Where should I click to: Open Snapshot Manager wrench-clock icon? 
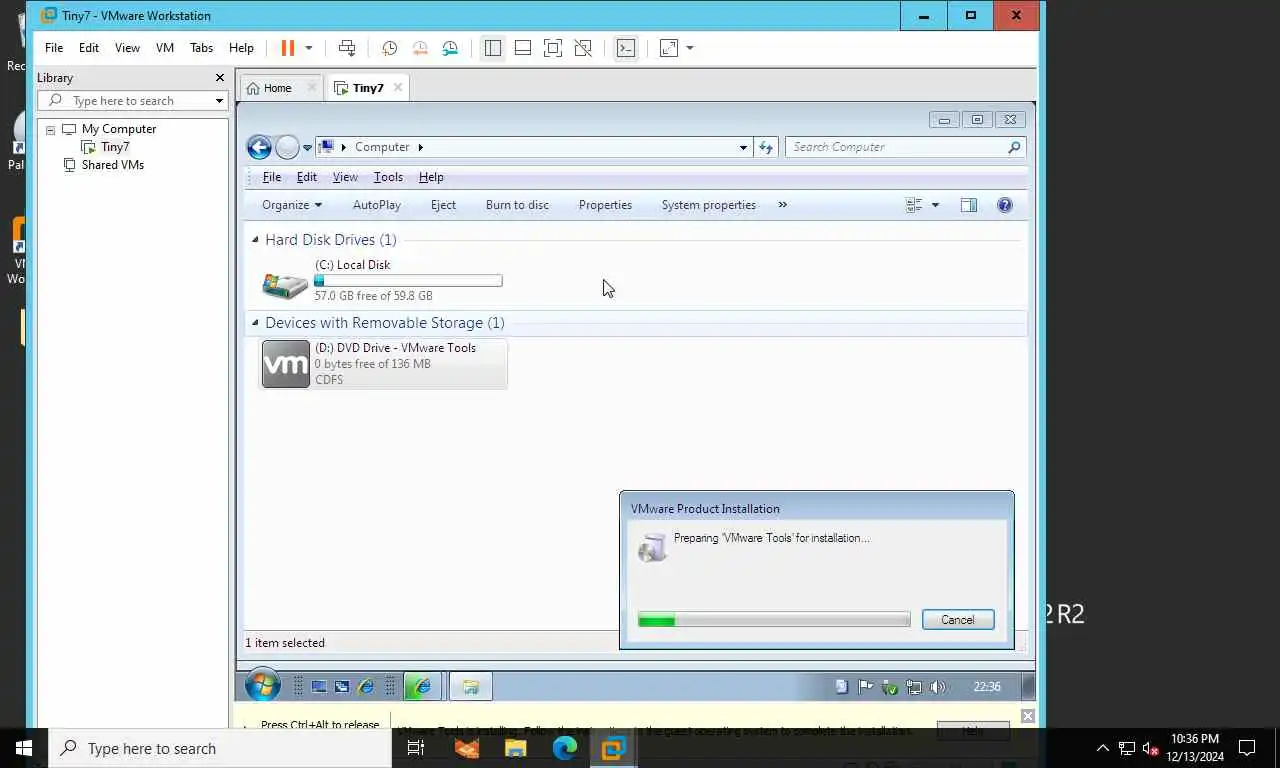pyautogui.click(x=451, y=48)
